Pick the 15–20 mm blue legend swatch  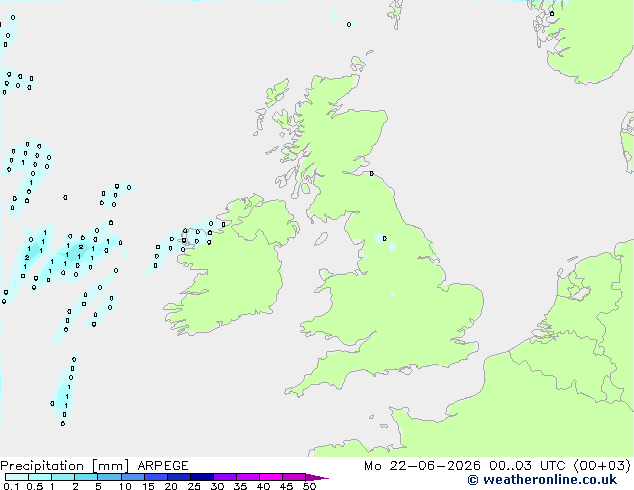point(156,477)
